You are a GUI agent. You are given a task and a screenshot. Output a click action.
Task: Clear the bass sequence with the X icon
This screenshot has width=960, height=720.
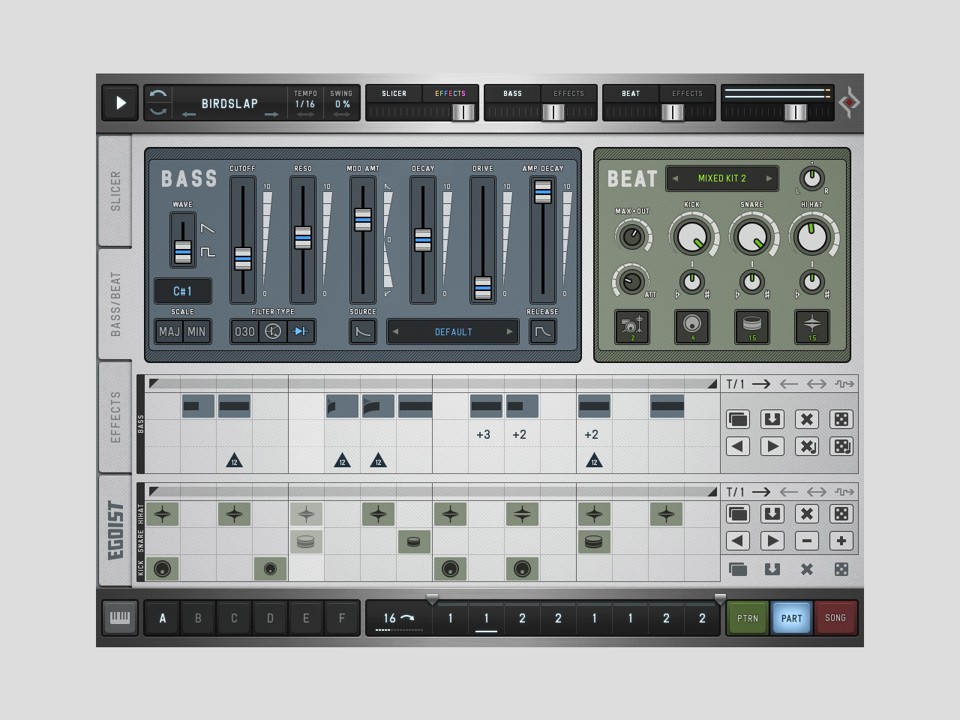807,419
